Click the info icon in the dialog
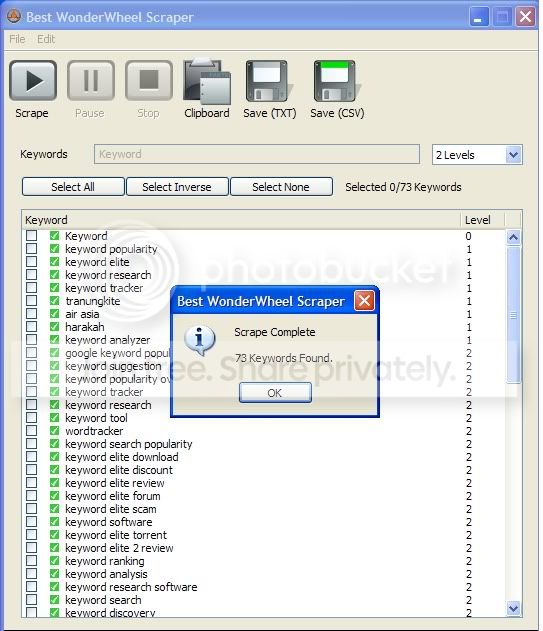 (200, 340)
